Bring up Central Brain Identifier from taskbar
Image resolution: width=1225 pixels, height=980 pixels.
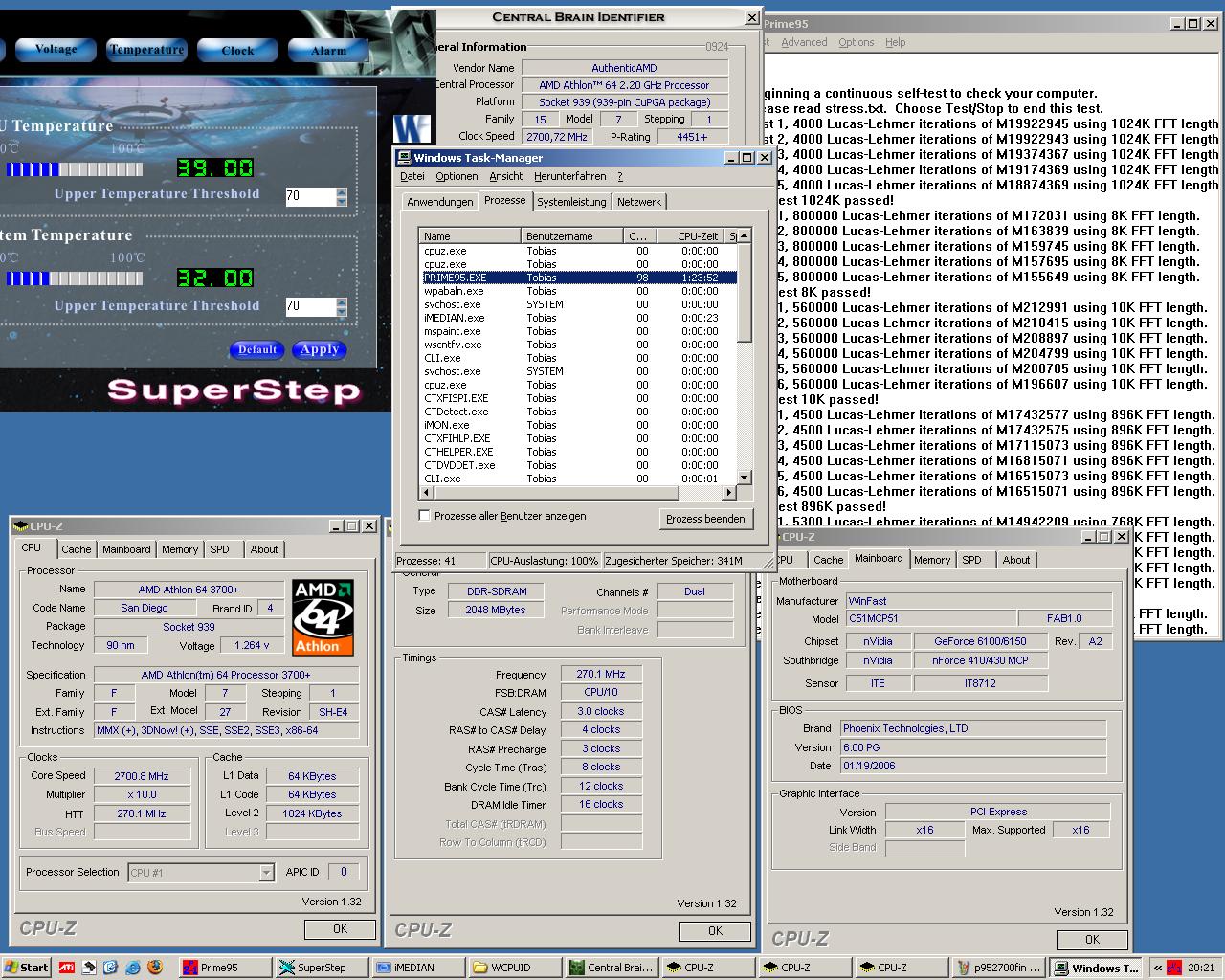tap(611, 968)
